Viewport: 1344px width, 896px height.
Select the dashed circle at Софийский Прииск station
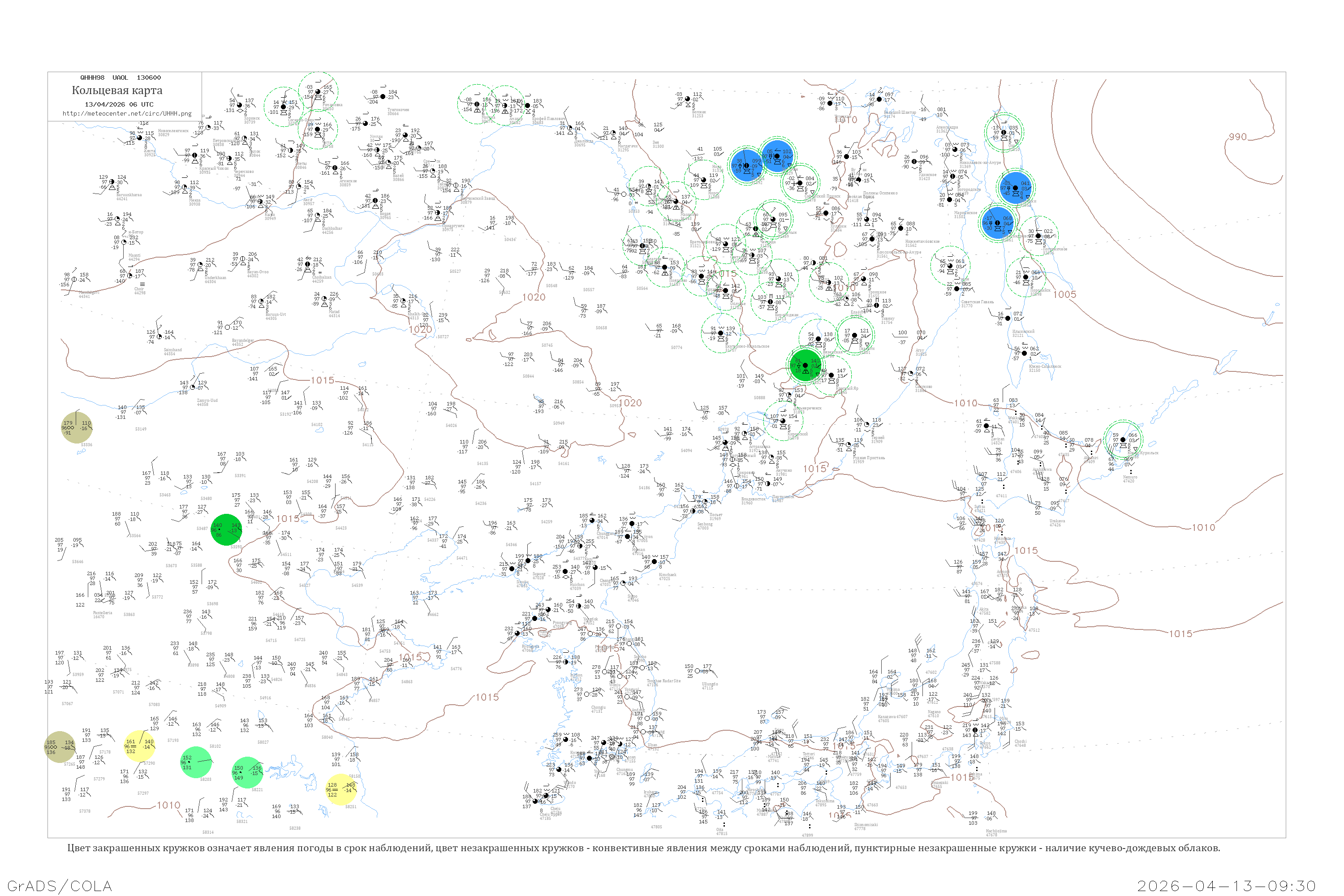[x=800, y=183]
